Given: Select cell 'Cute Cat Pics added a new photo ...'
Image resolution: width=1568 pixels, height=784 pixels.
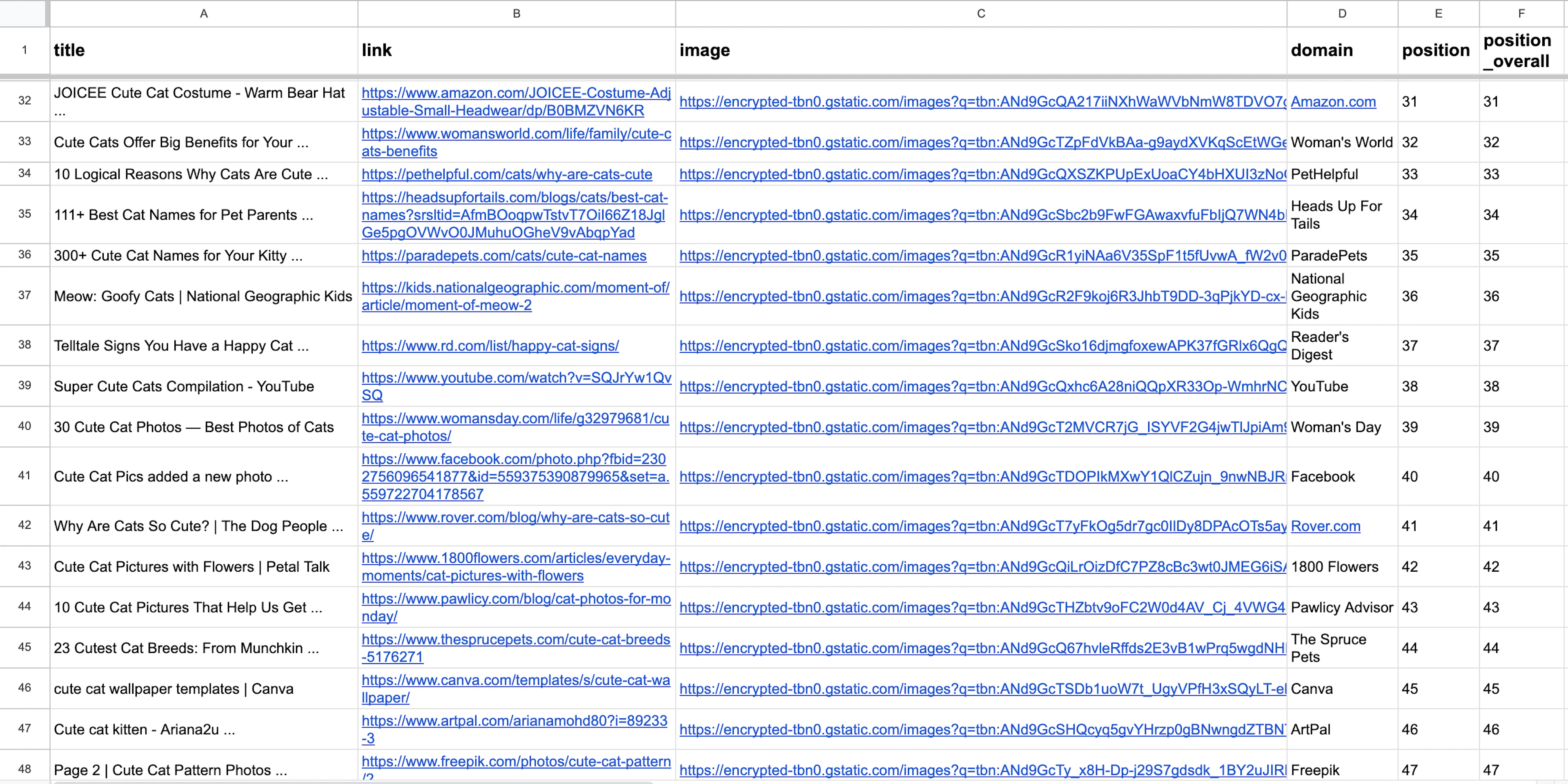Looking at the screenshot, I should tap(203, 477).
